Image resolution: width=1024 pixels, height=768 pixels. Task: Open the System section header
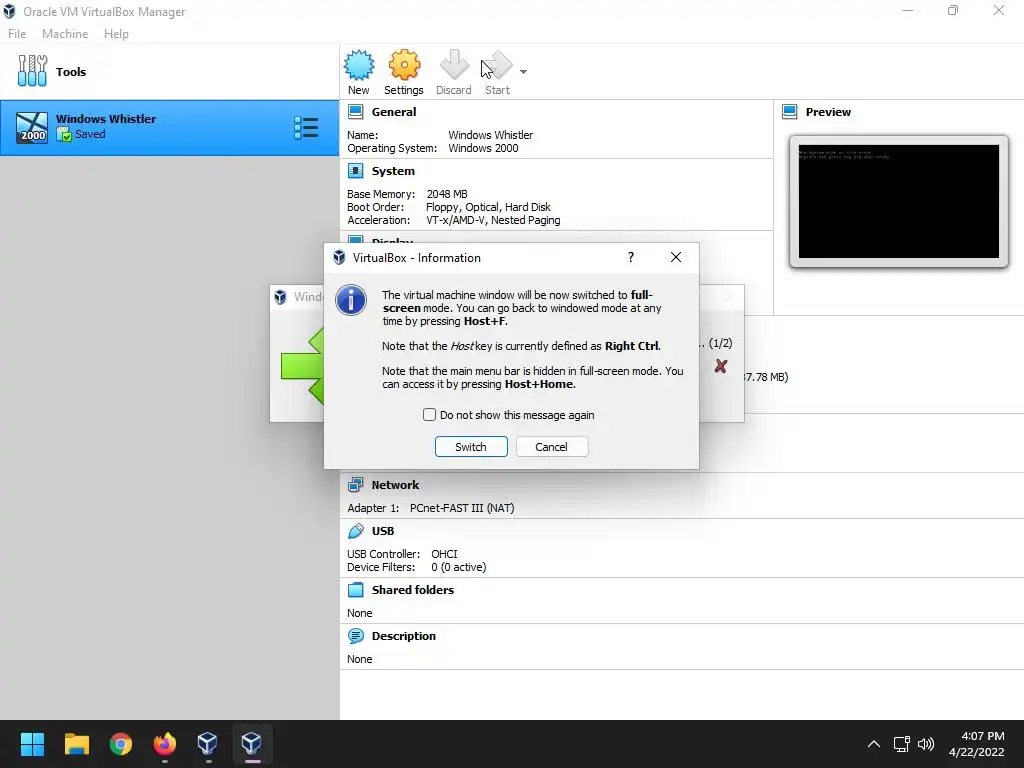pos(393,171)
